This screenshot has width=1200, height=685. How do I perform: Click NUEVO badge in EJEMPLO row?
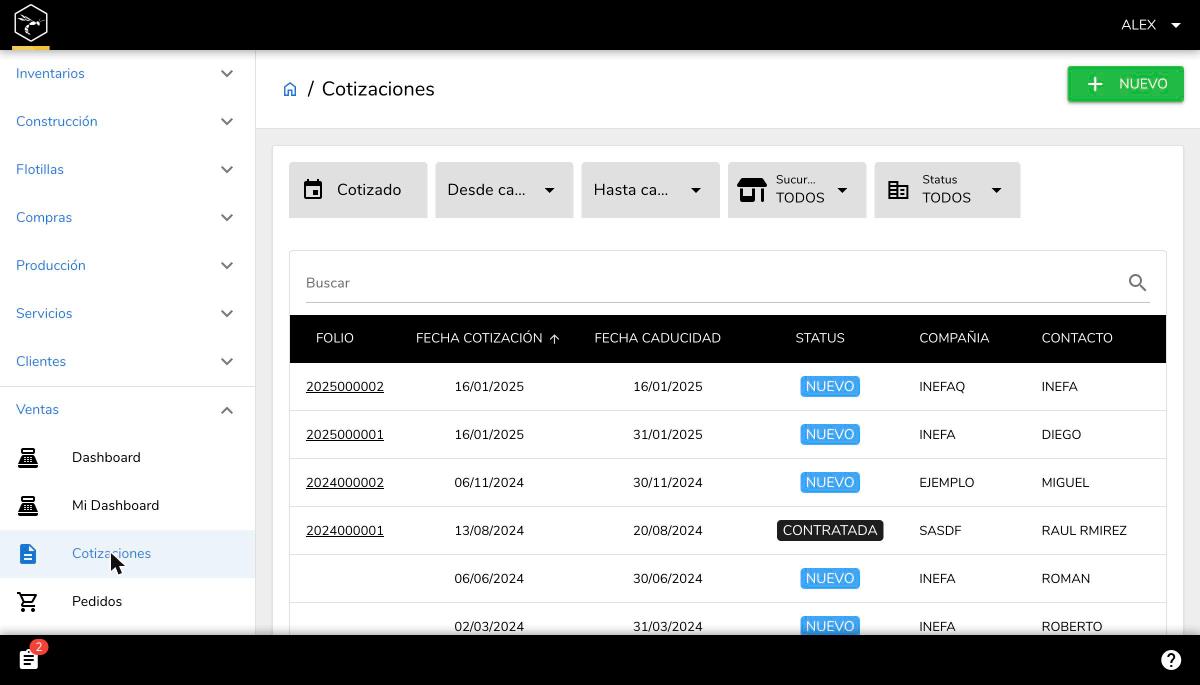point(830,483)
